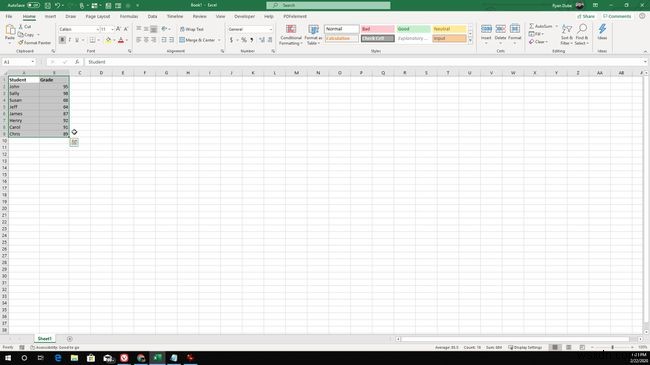Click Increase Font Size icon

pos(118,29)
